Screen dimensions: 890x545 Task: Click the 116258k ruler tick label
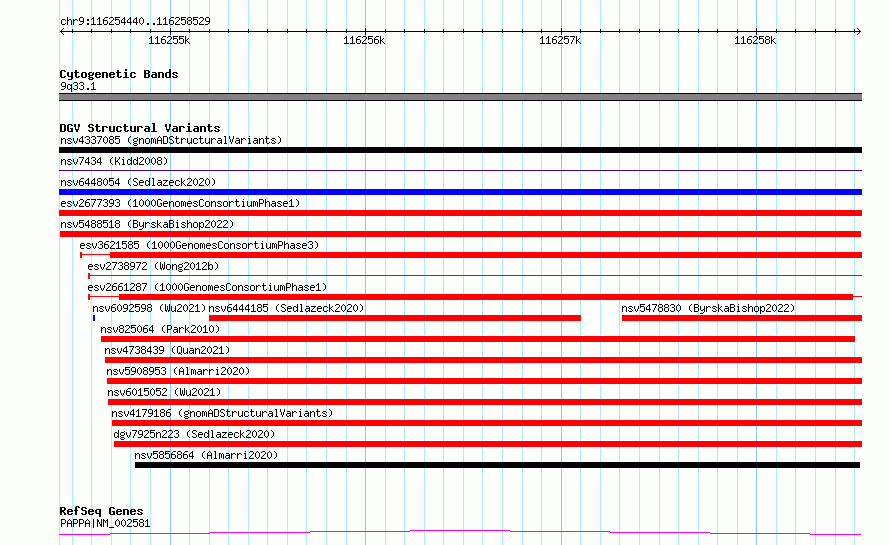pyautogui.click(x=755, y=40)
